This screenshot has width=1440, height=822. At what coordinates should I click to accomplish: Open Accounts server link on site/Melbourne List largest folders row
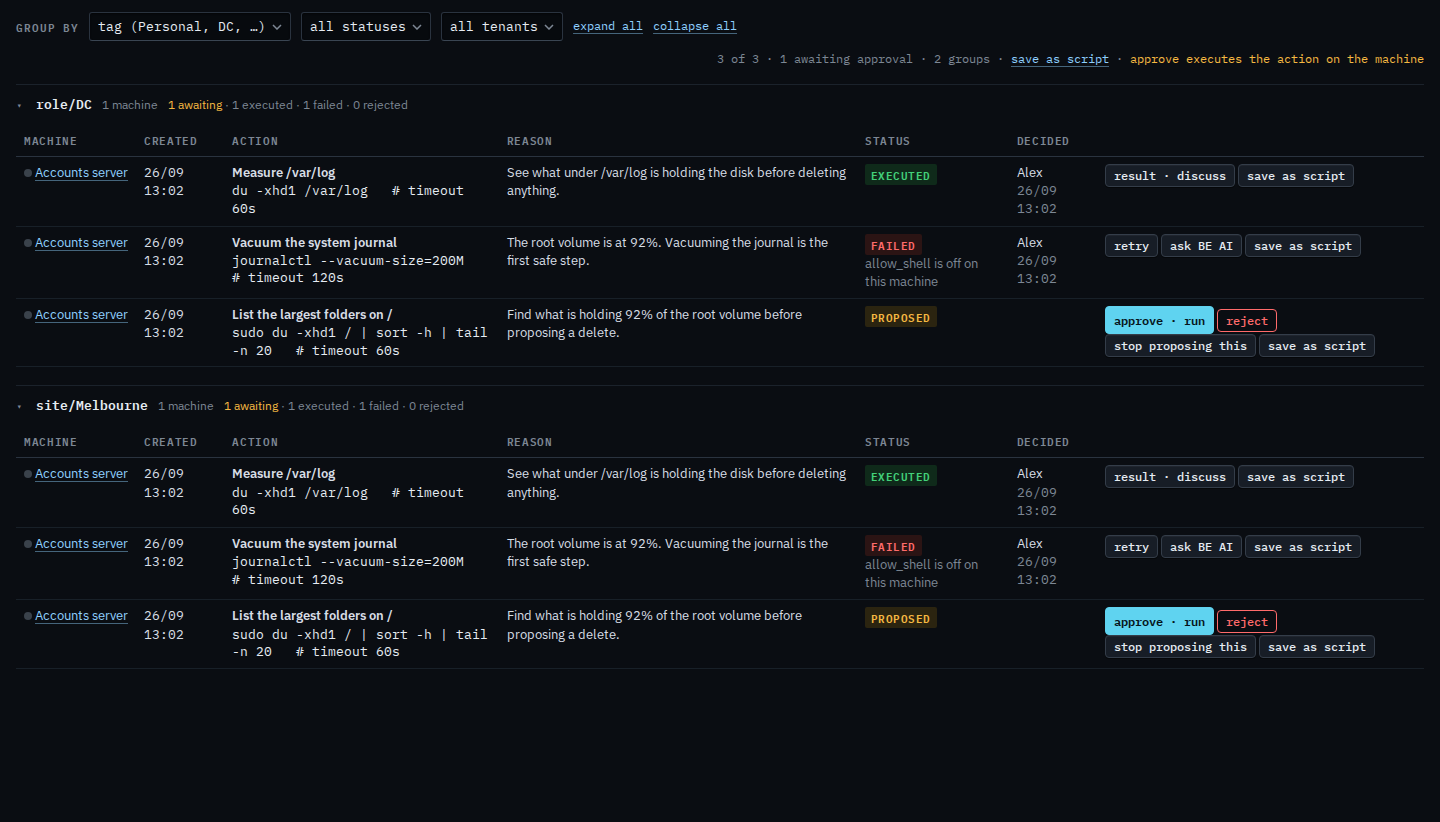click(x=81, y=616)
